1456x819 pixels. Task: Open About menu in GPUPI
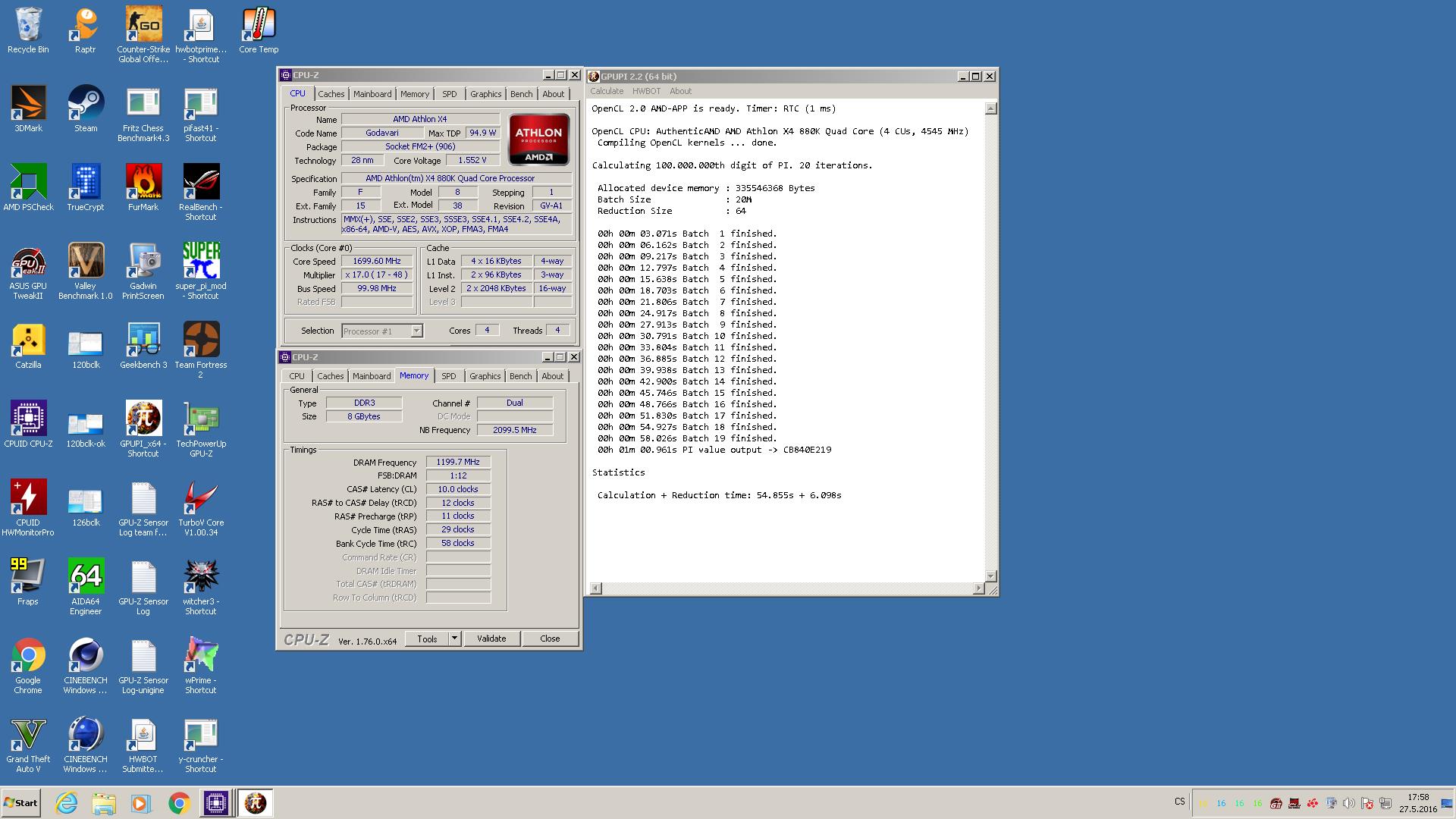(680, 91)
